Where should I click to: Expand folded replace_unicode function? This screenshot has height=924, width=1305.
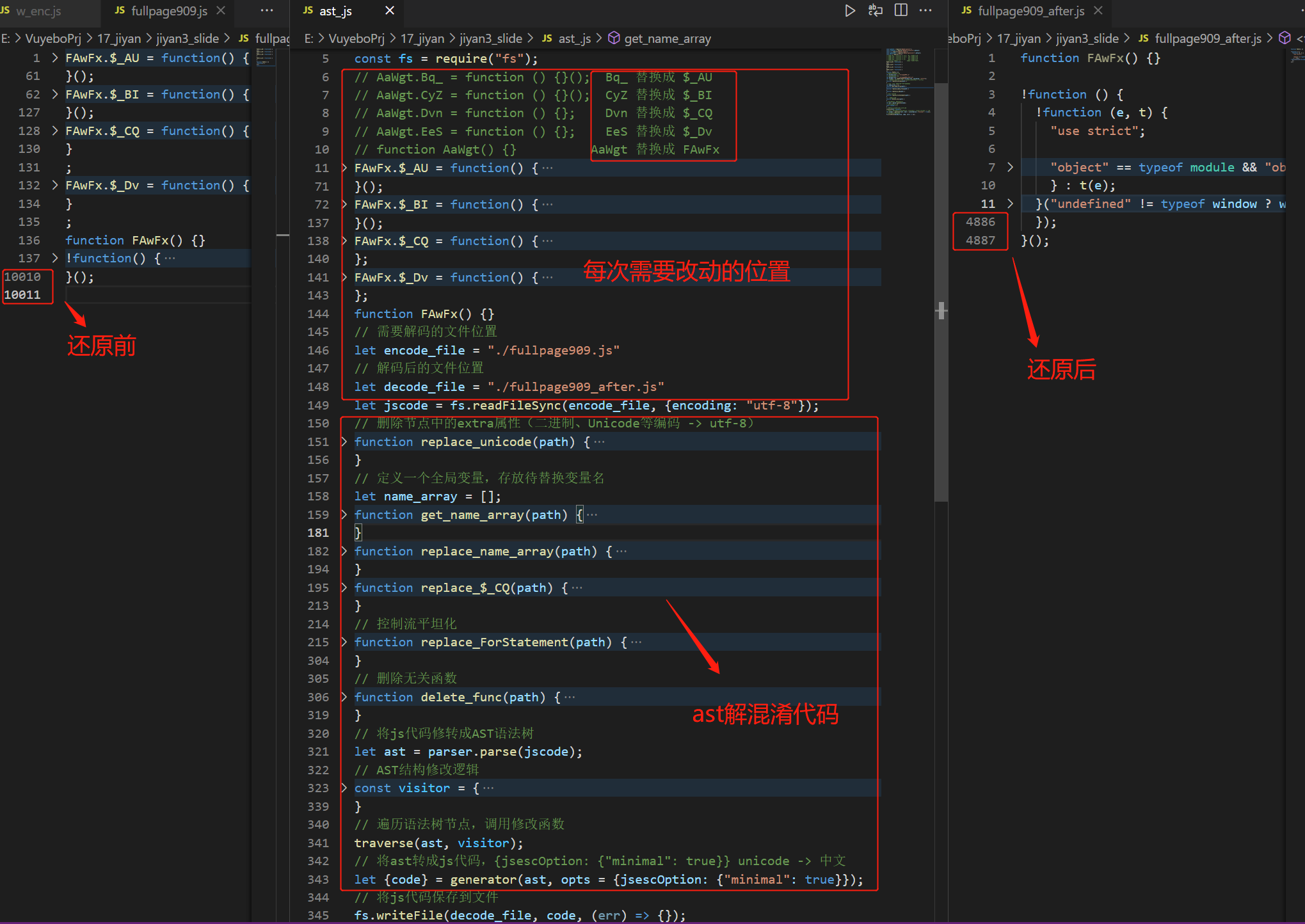pos(344,442)
